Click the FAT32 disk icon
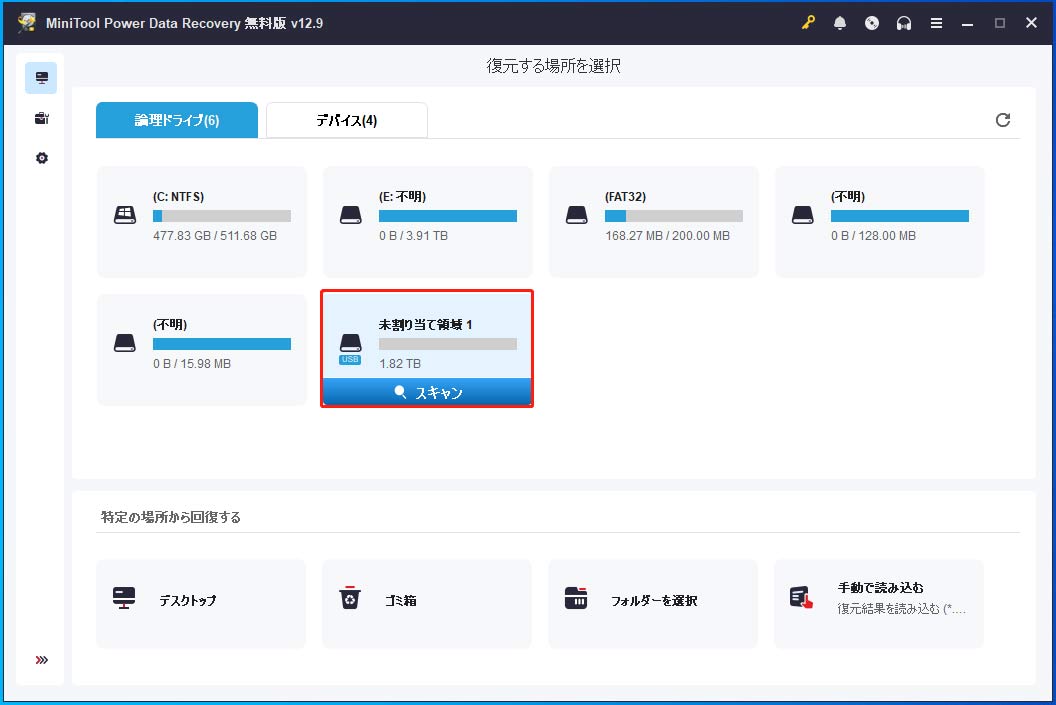The height and width of the screenshot is (705, 1056). tap(576, 215)
